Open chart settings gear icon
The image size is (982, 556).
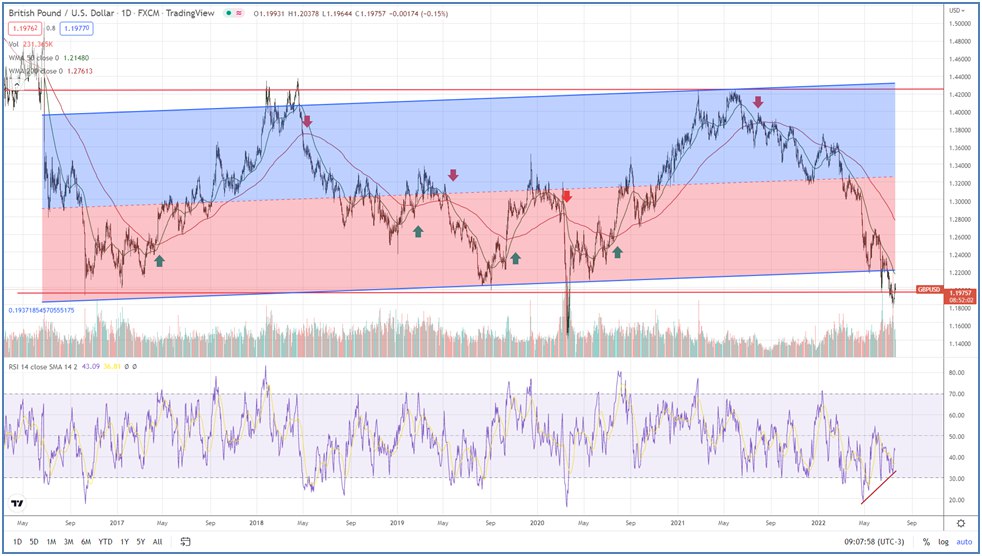(x=960, y=523)
